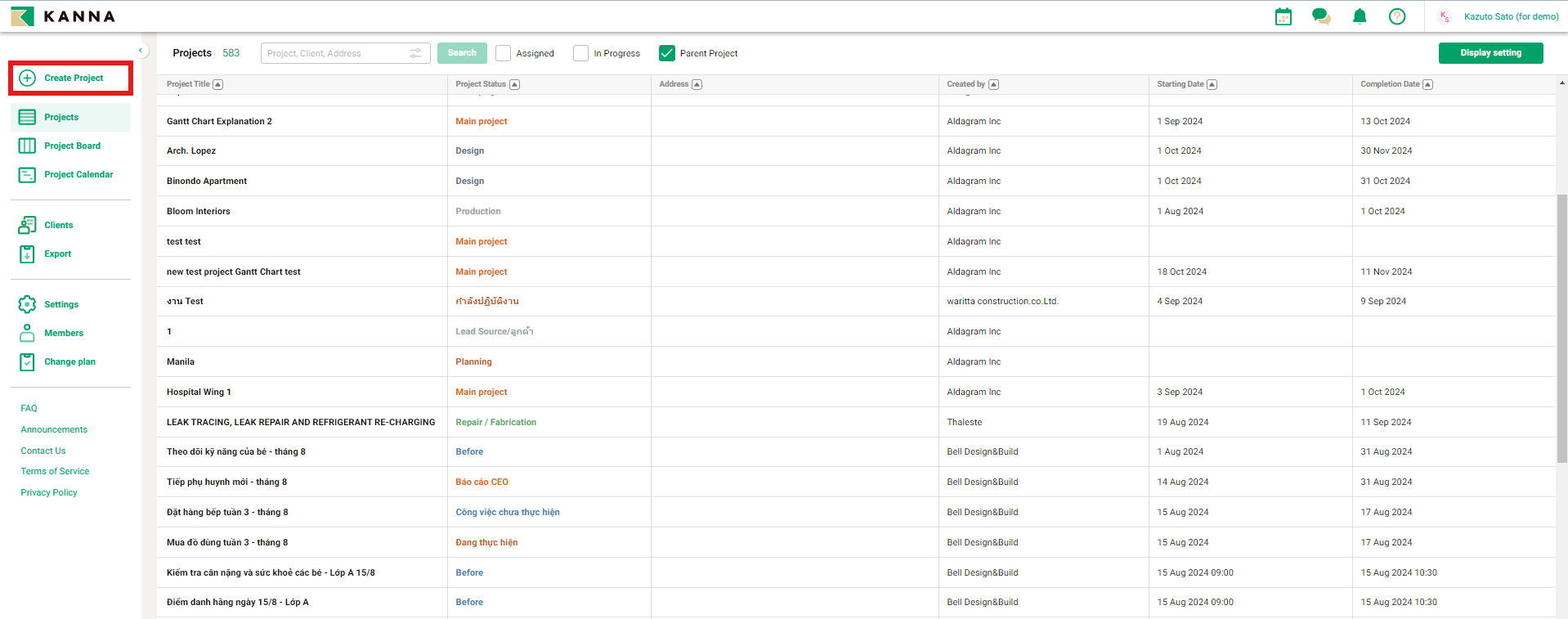Open Project Board from sidebar
This screenshot has height=619, width=1568.
coord(72,146)
